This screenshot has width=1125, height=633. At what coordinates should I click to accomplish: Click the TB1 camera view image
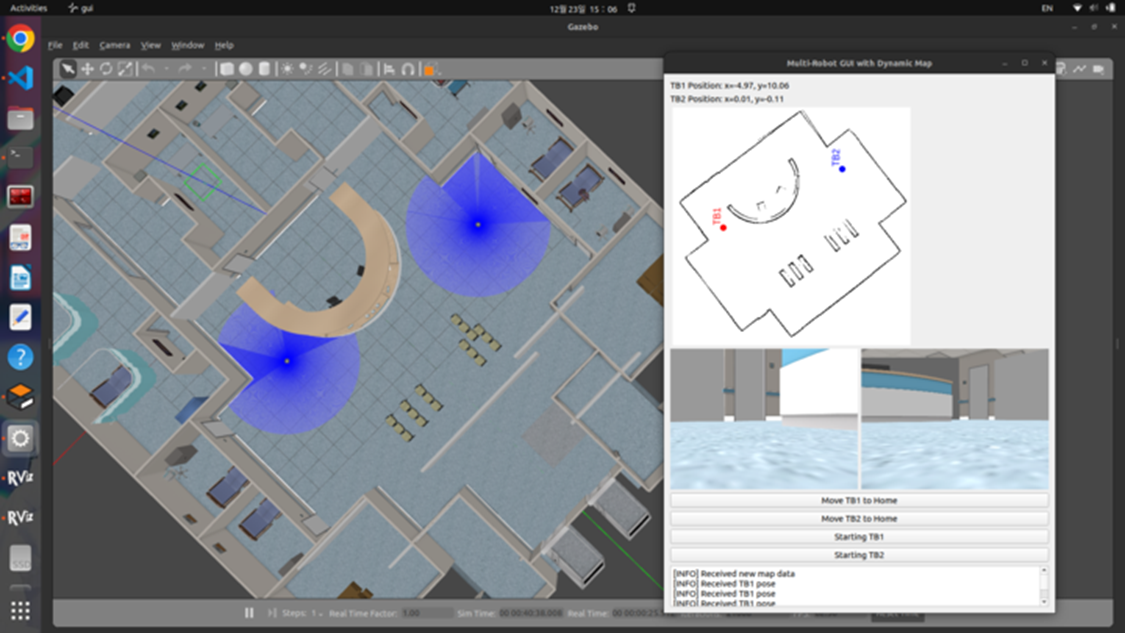pyautogui.click(x=764, y=419)
